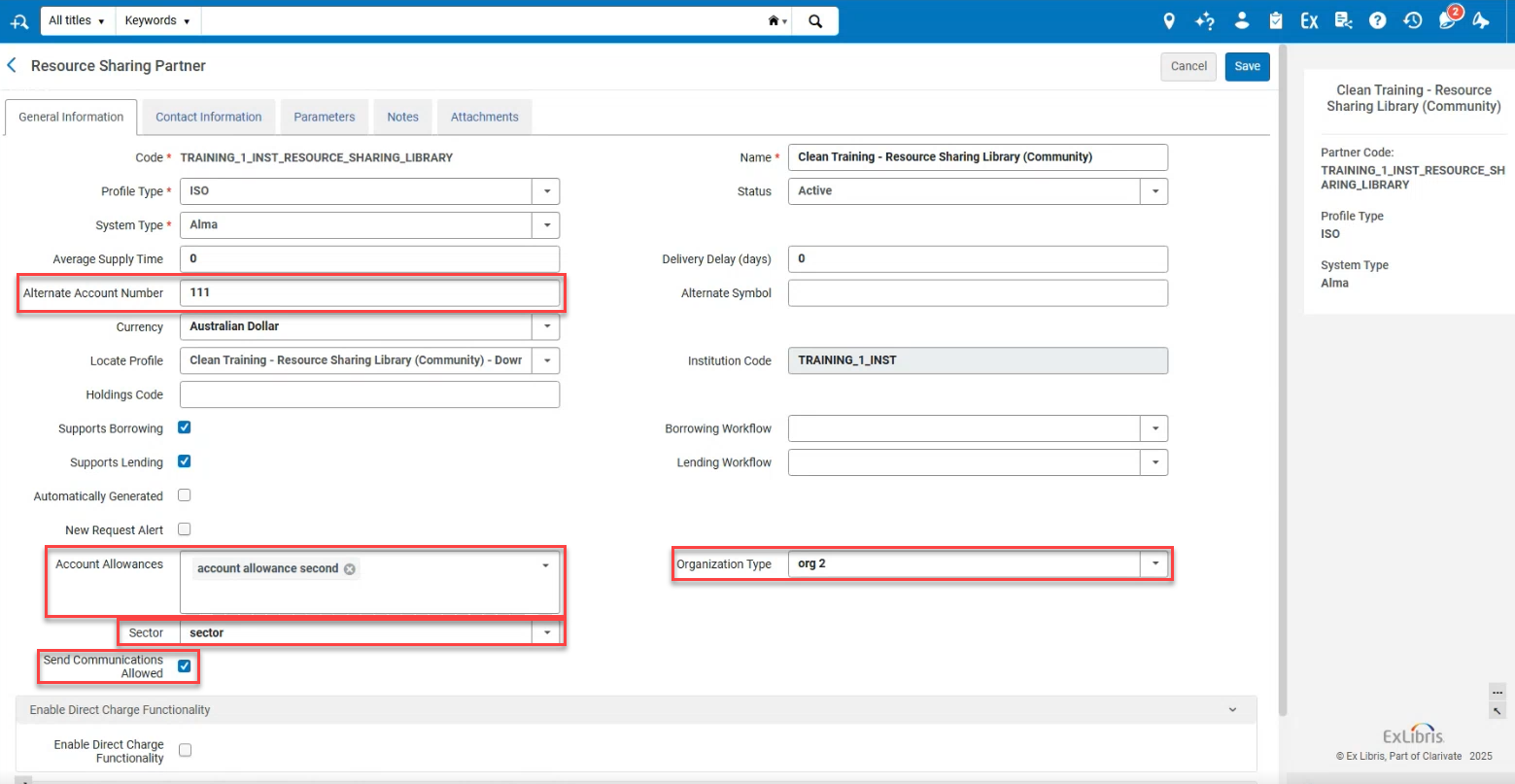Open notifications bell with badge
This screenshot has width=1515, height=784.
1448,20
